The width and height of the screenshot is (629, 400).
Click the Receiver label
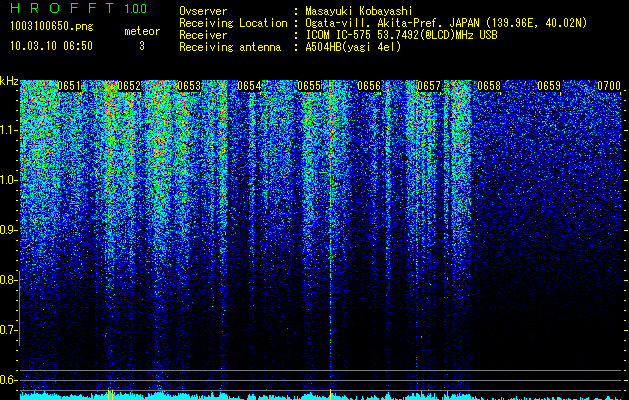click(203, 35)
